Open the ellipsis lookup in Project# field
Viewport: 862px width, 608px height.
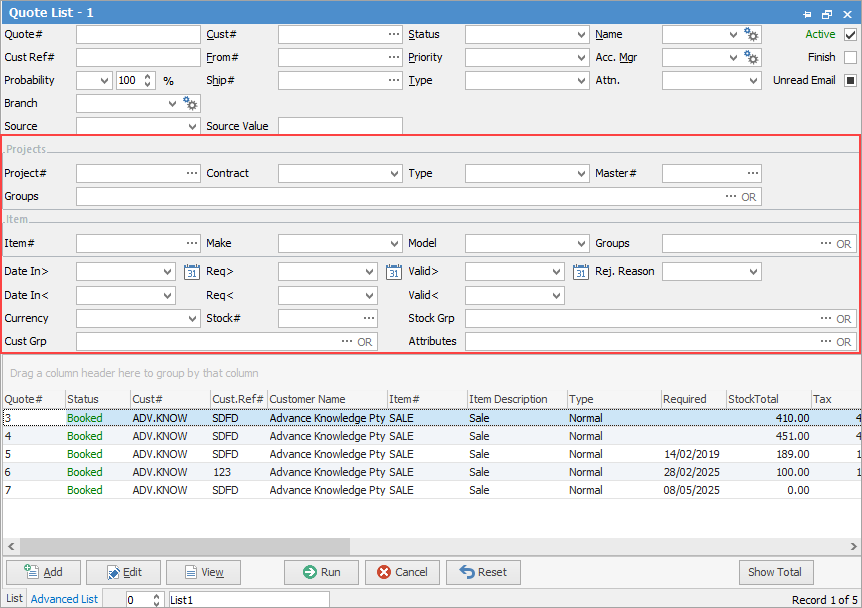click(192, 174)
